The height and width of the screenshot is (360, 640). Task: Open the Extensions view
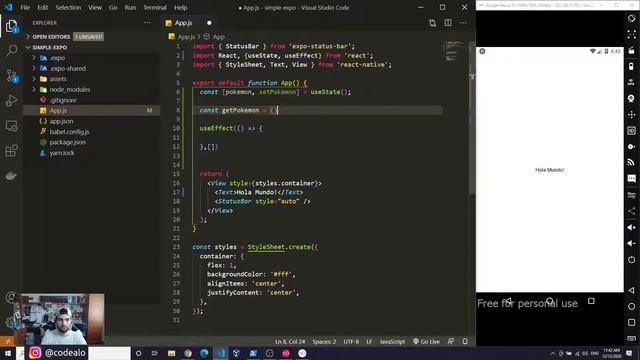click(11, 151)
